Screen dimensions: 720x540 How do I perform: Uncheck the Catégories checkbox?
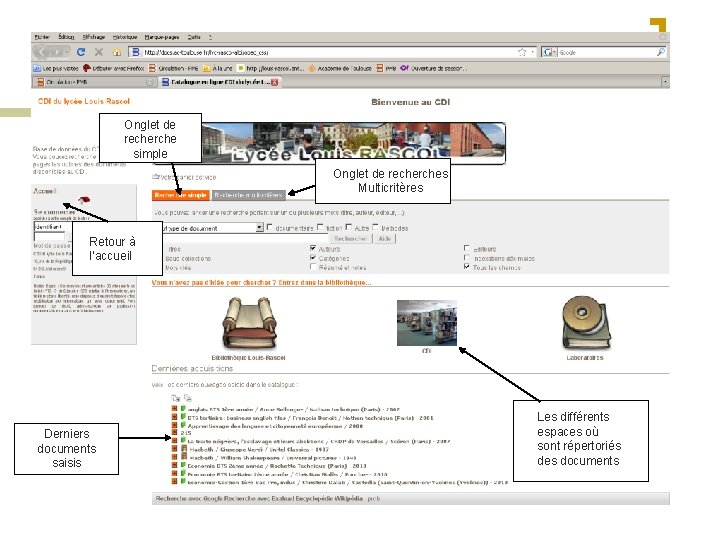(313, 258)
